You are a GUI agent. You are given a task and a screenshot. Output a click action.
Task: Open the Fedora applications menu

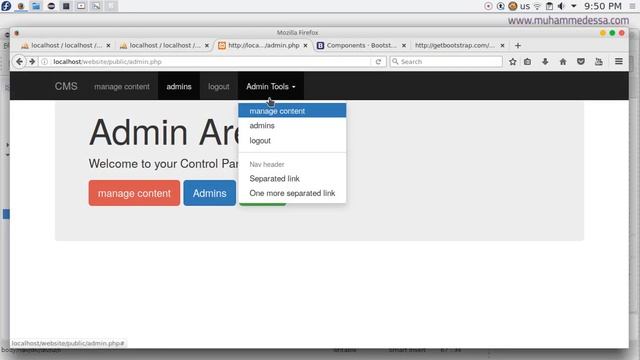pos(6,6)
